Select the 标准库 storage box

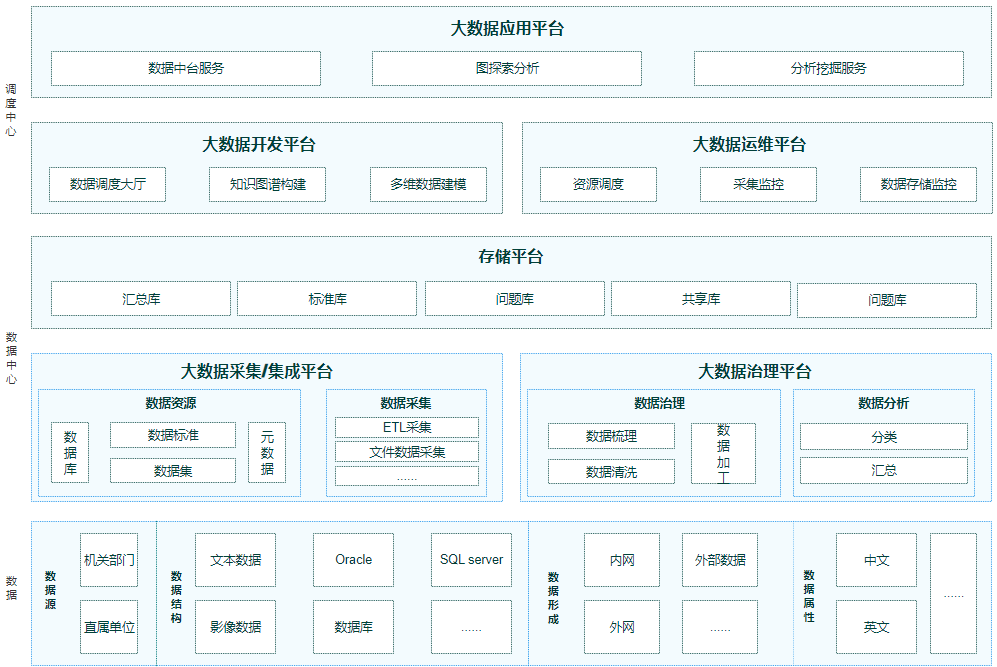[x=327, y=298]
